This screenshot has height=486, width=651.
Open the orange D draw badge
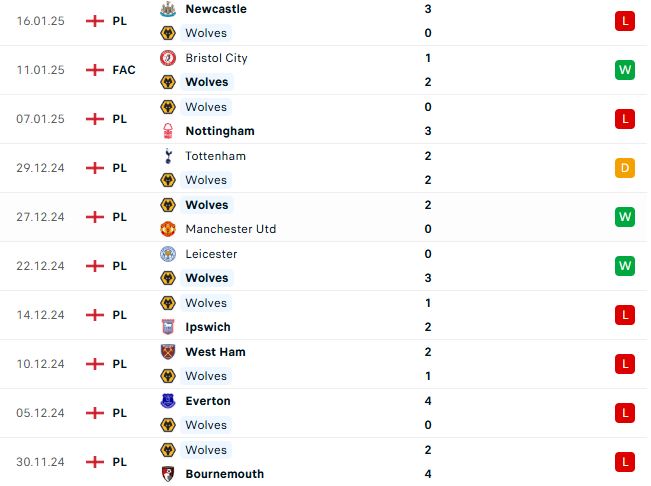click(x=625, y=168)
